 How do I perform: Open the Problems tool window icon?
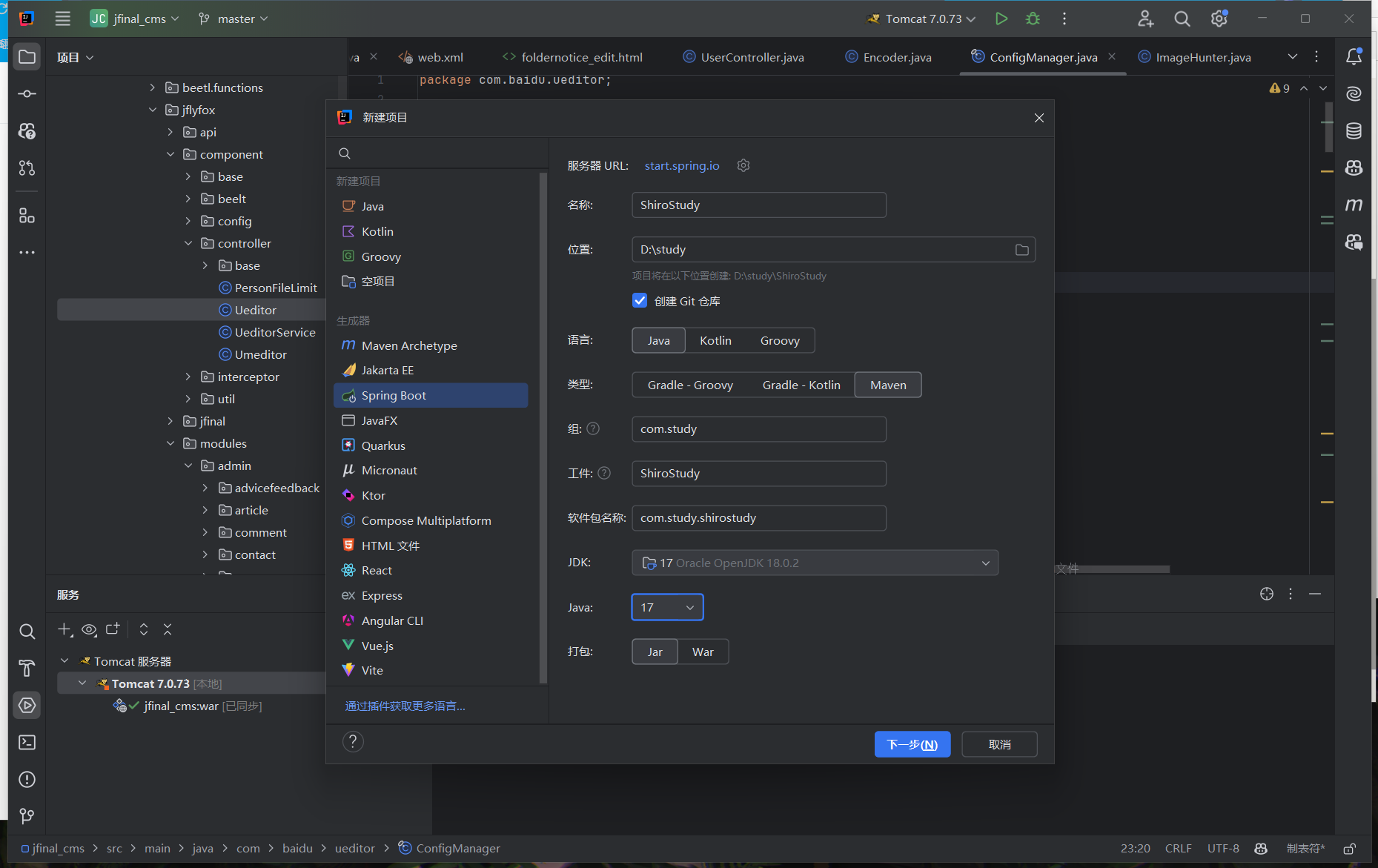(x=27, y=779)
